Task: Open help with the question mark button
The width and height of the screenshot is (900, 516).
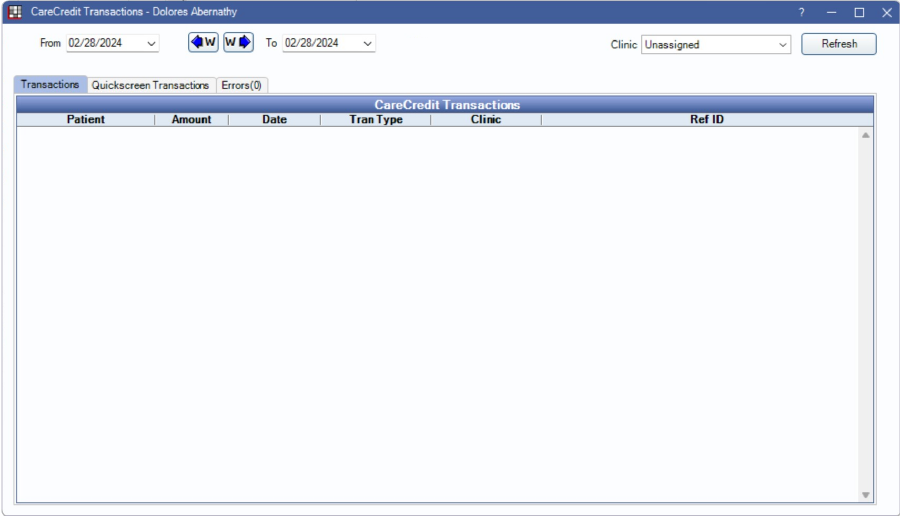Action: [x=801, y=12]
